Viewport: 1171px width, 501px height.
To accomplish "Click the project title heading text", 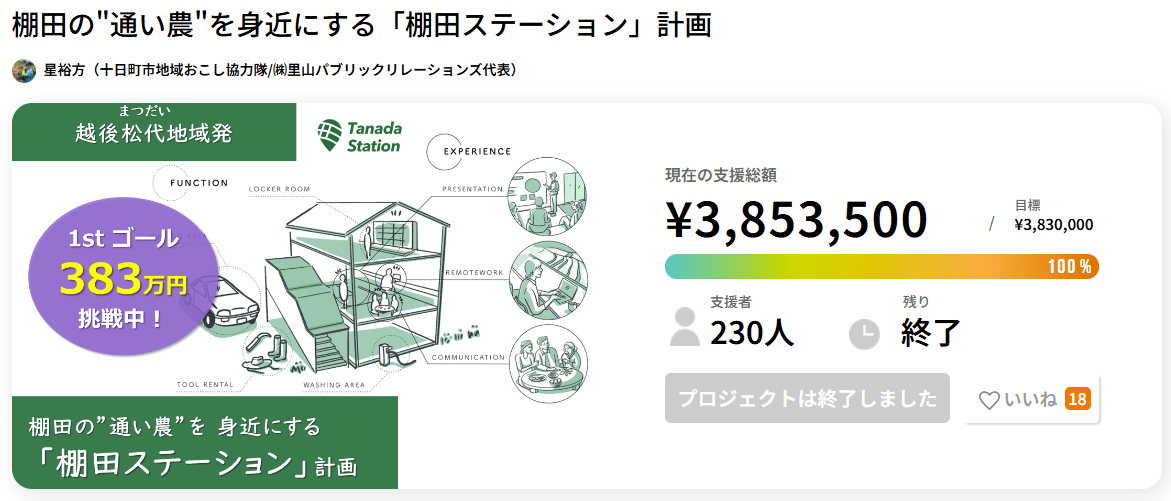I will [x=362, y=25].
